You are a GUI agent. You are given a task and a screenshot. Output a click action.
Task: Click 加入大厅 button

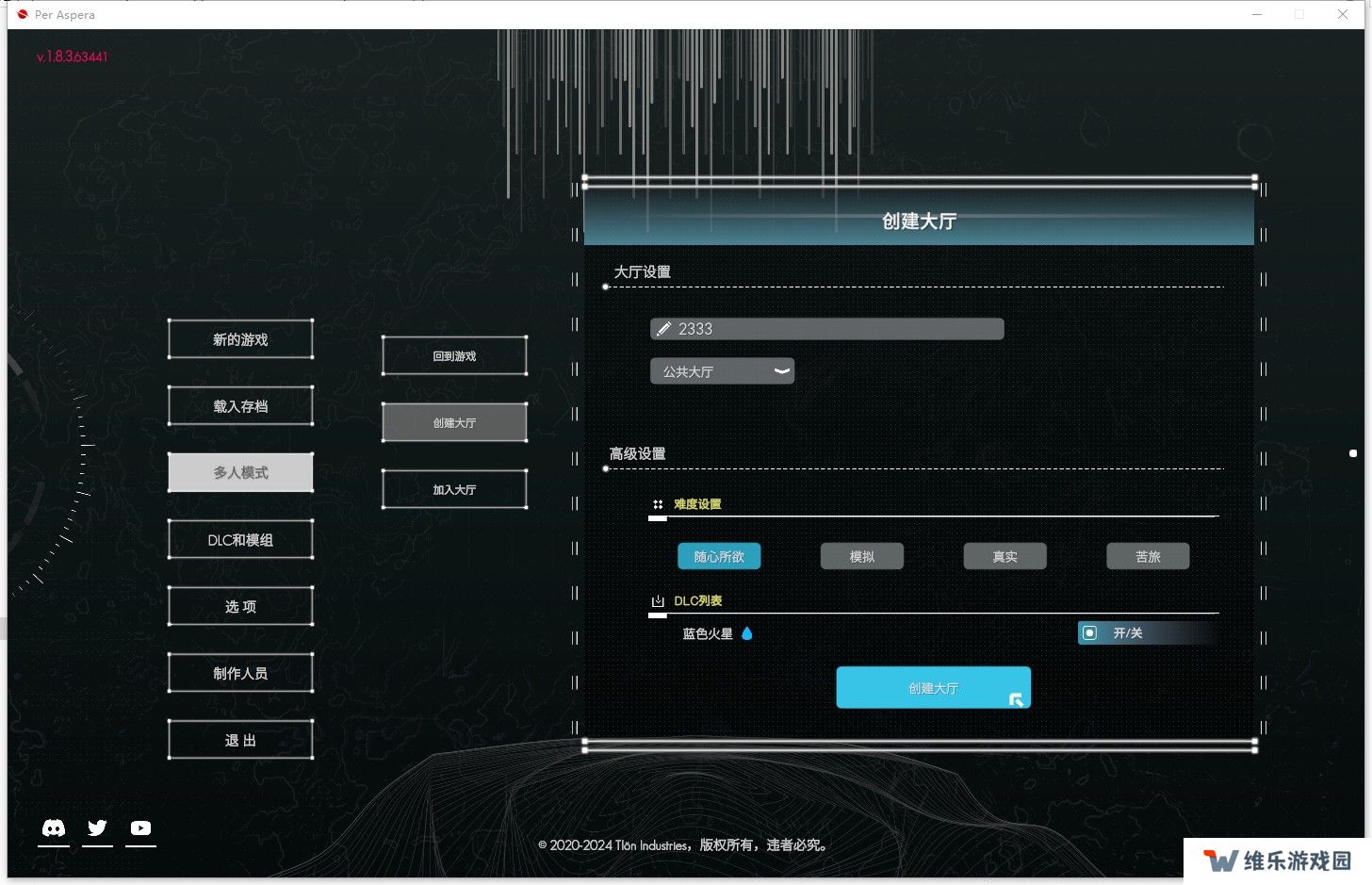click(454, 490)
